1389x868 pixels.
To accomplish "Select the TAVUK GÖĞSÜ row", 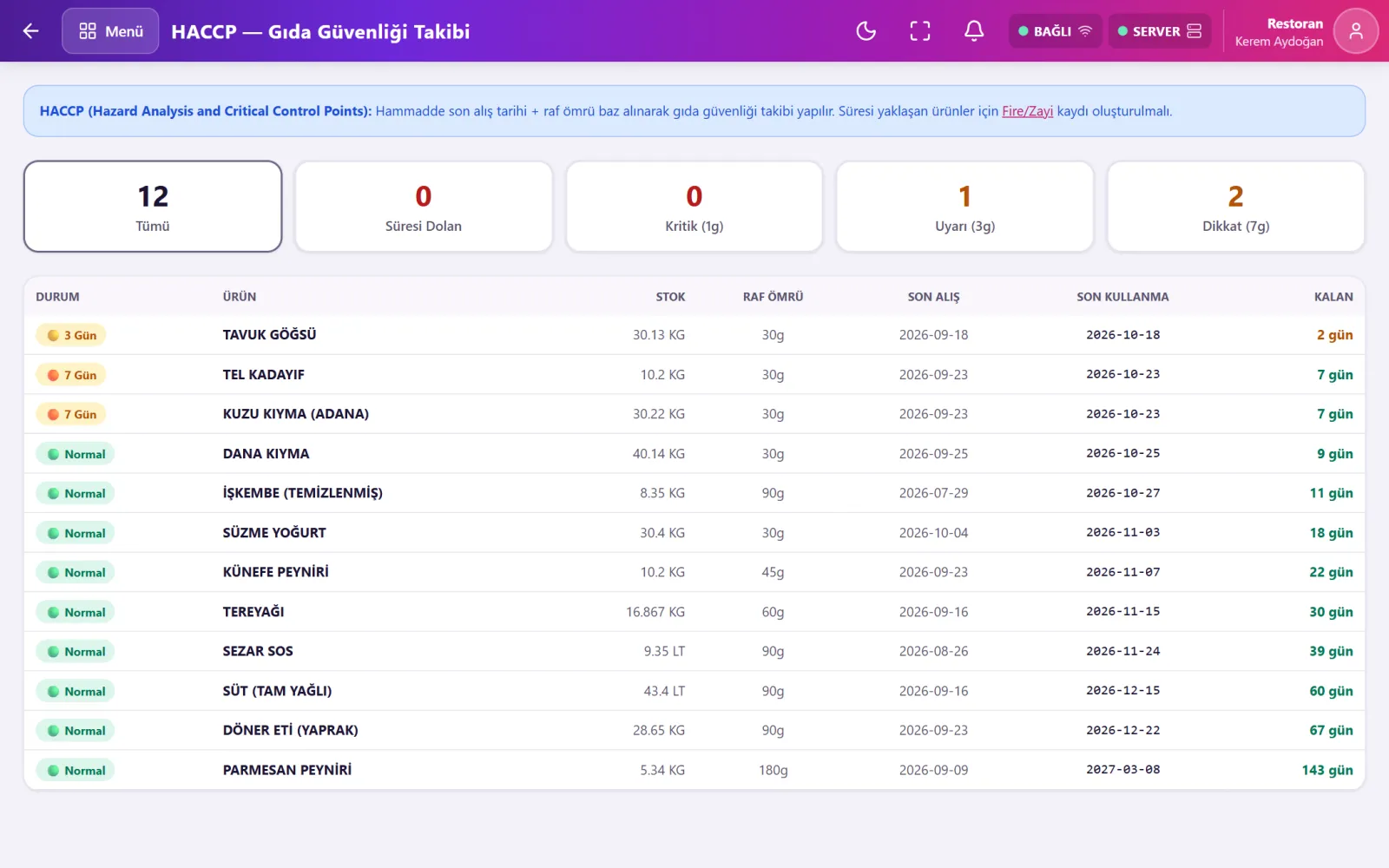I will (x=694, y=335).
